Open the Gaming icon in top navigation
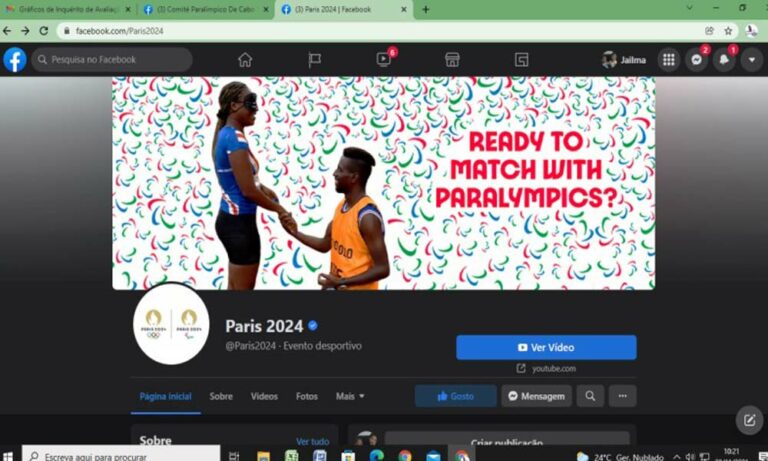This screenshot has height=461, width=768. 522,60
